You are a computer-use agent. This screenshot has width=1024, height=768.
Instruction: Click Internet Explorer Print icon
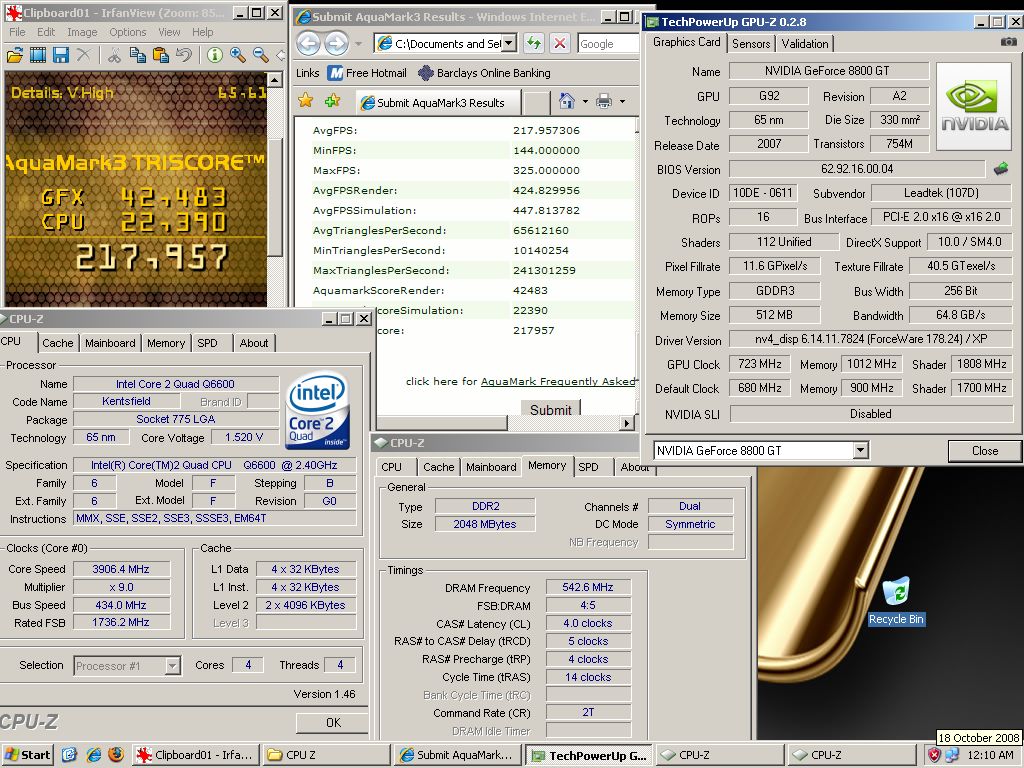604,101
